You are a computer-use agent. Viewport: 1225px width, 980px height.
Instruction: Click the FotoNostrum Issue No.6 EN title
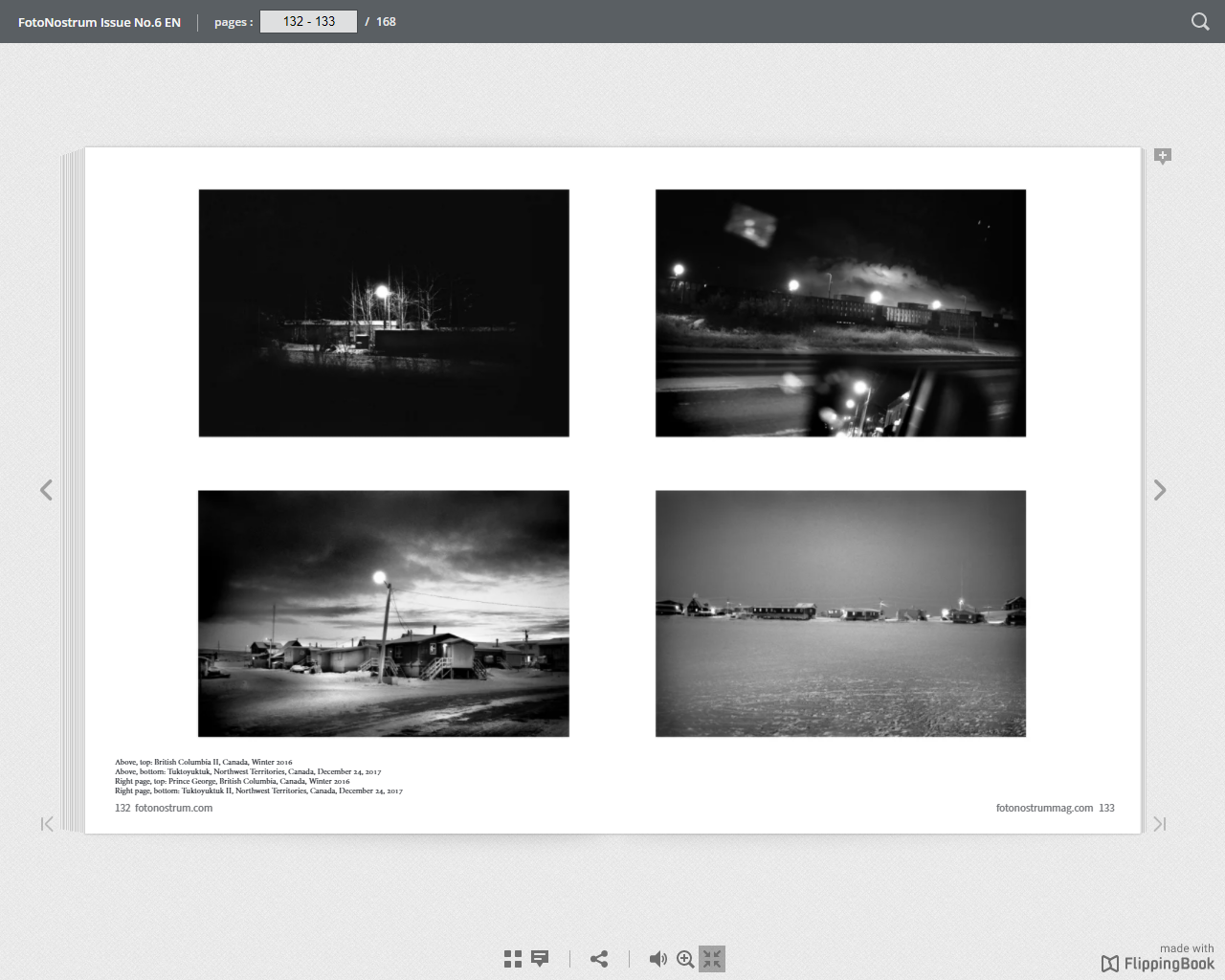(x=100, y=22)
